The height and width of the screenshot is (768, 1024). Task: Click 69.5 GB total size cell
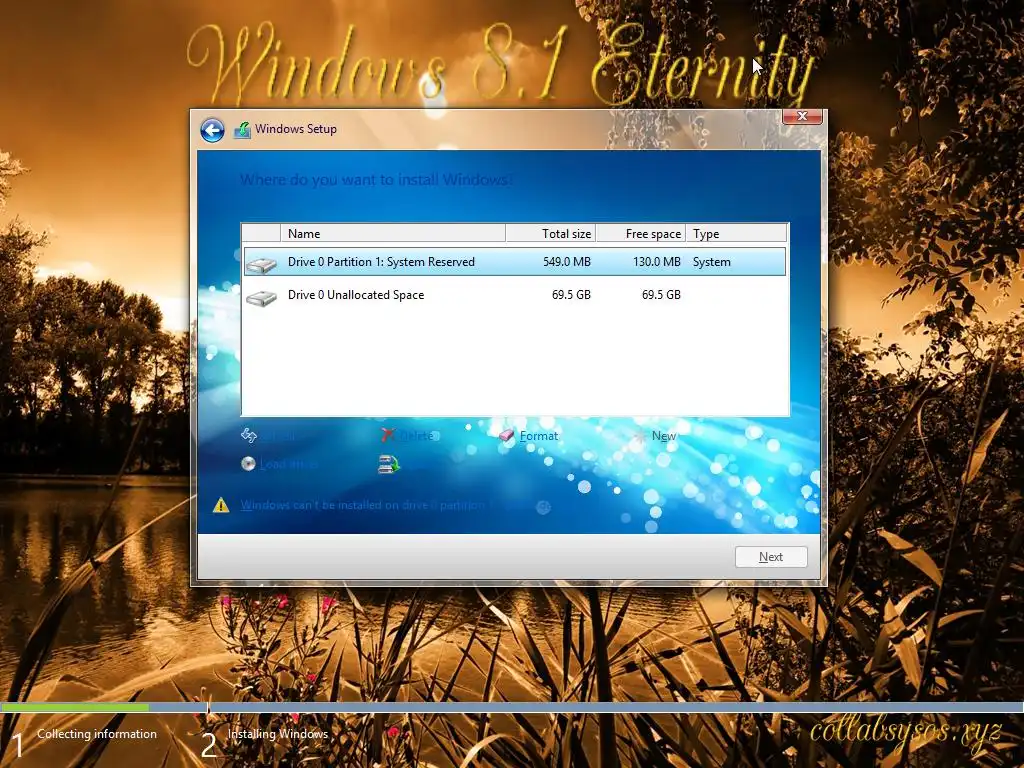click(571, 295)
